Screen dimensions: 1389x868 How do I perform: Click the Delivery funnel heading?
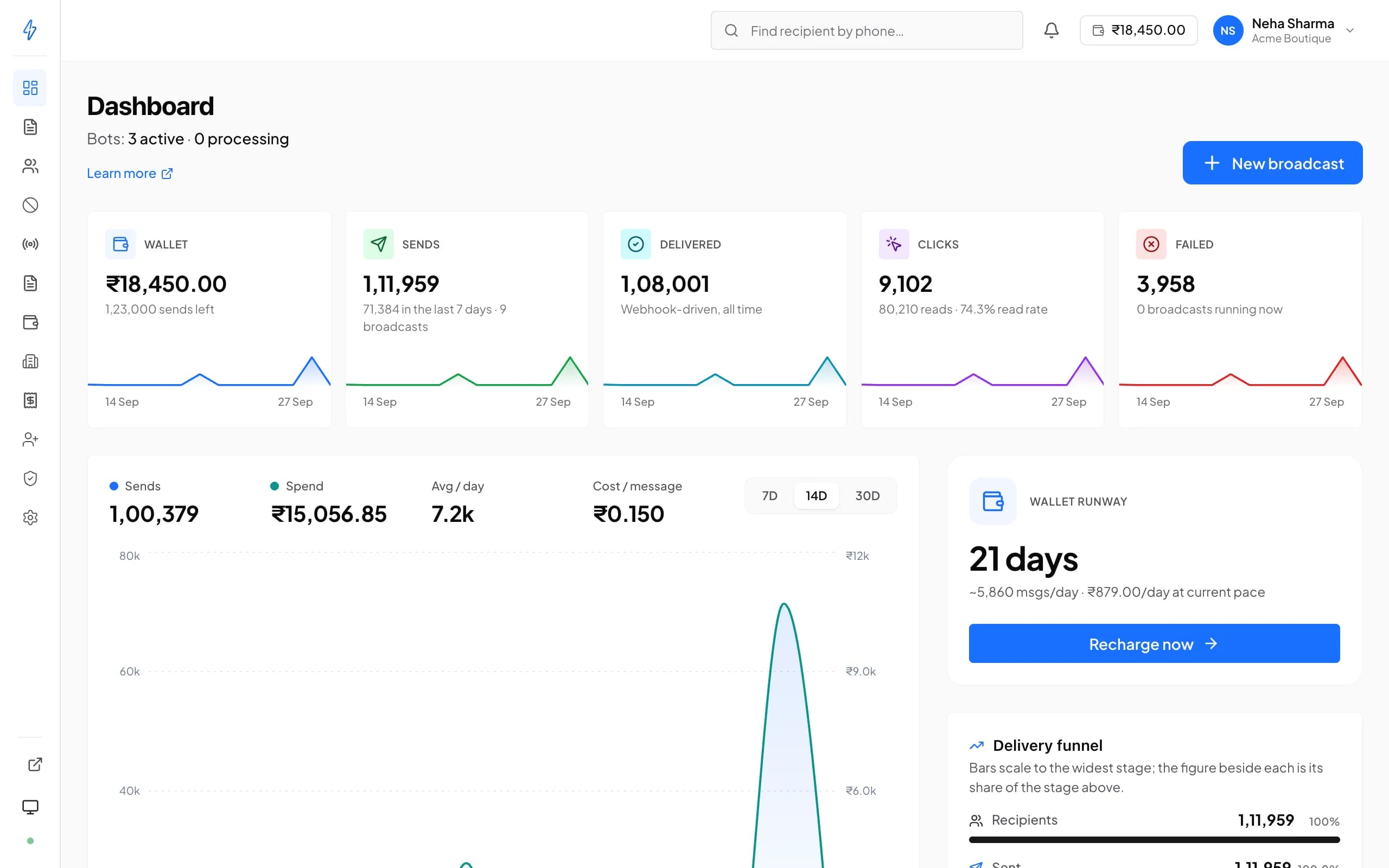coord(1048,745)
